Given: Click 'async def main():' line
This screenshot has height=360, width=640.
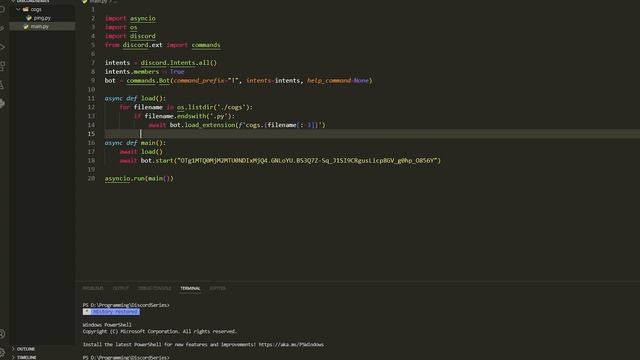Looking at the screenshot, I should [135, 143].
